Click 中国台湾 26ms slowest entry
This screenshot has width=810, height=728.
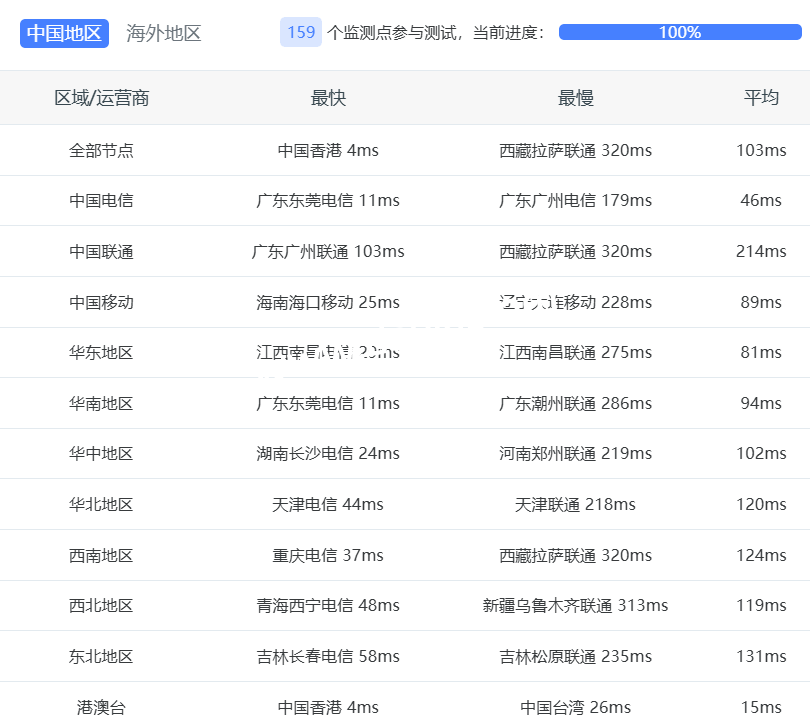[575, 707]
